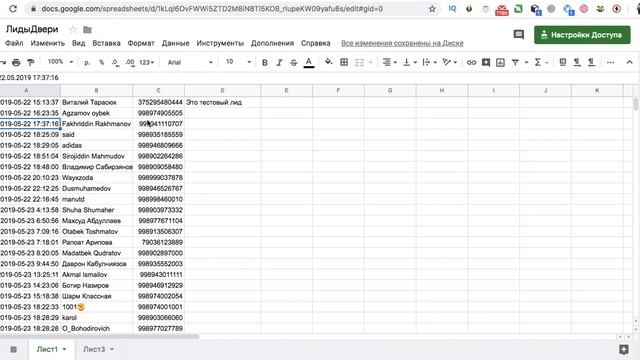The width and height of the screenshot is (640, 360).
Task: Click the Настройки Доступа share button
Action: pyautogui.click(x=582, y=35)
